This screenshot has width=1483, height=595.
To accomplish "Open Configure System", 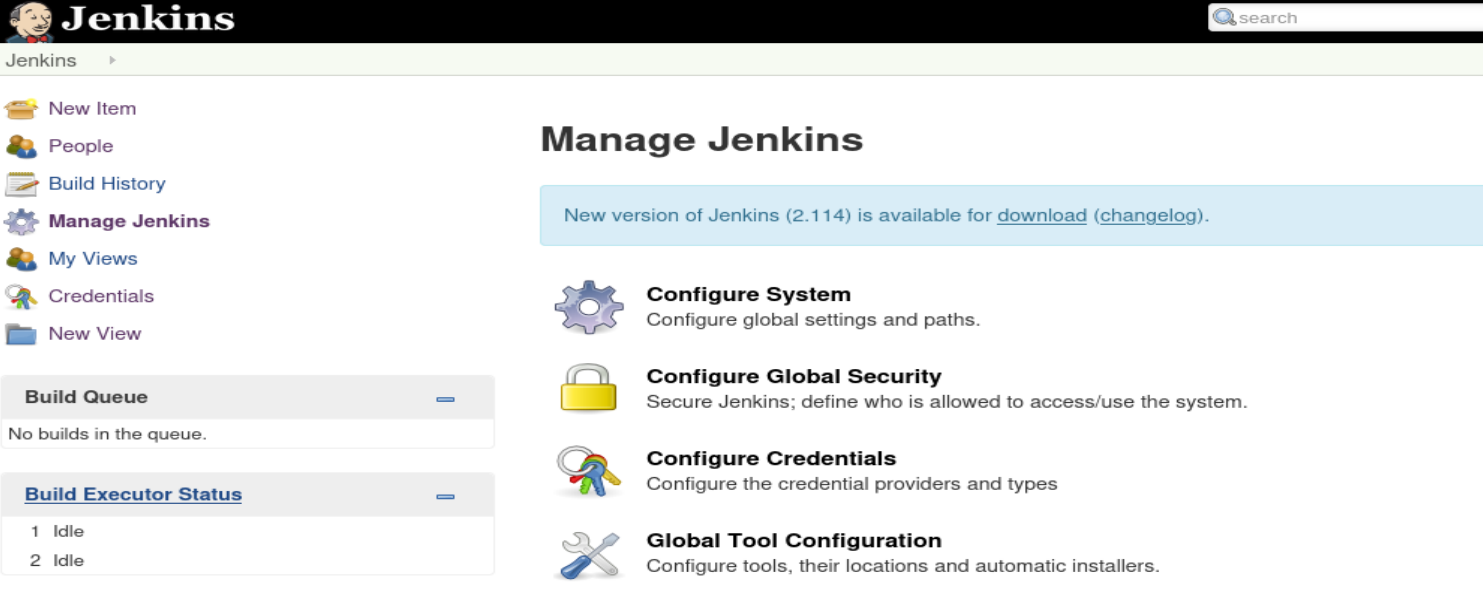I will click(749, 294).
